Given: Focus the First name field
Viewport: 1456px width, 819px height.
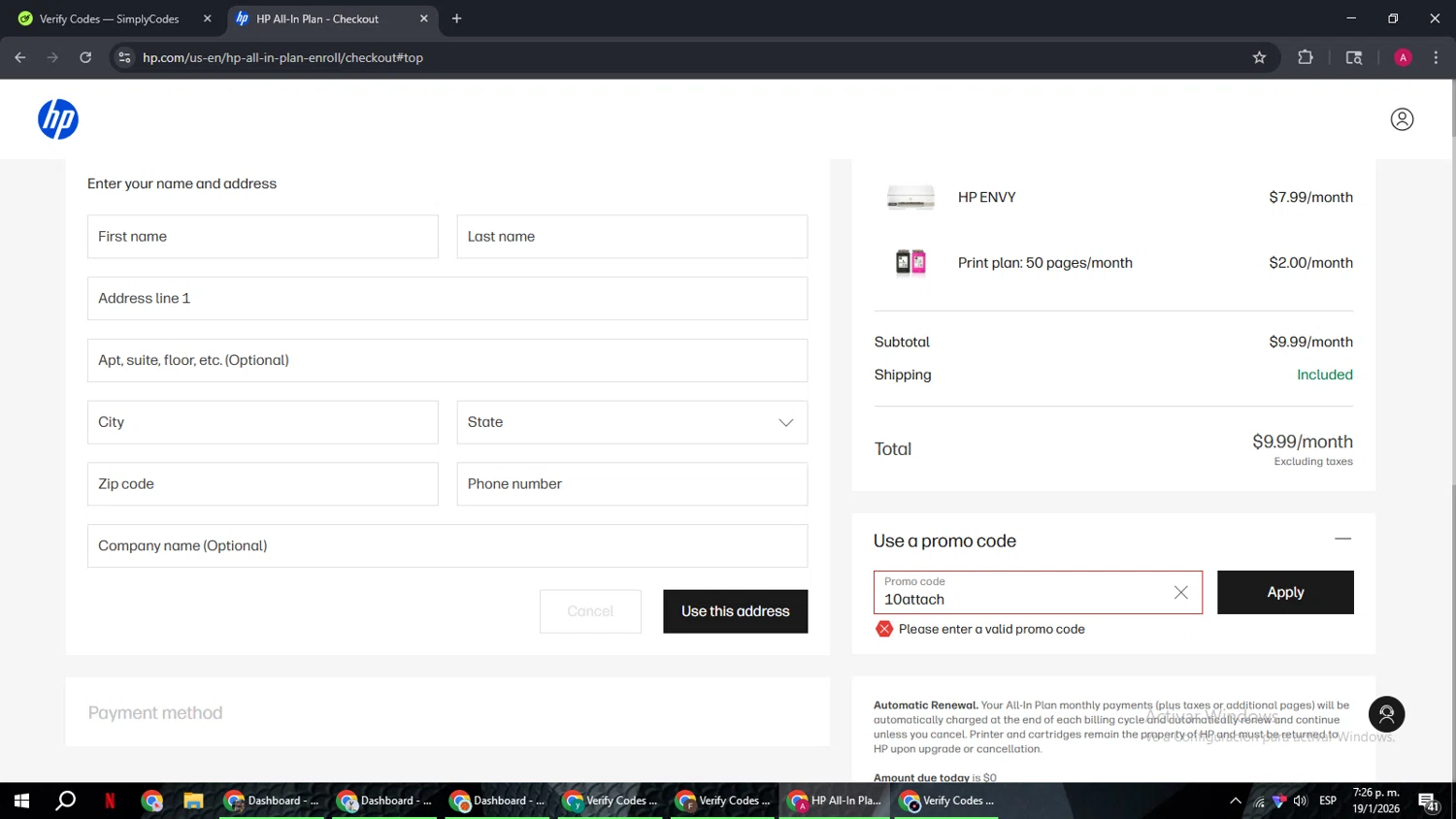Looking at the screenshot, I should point(262,237).
